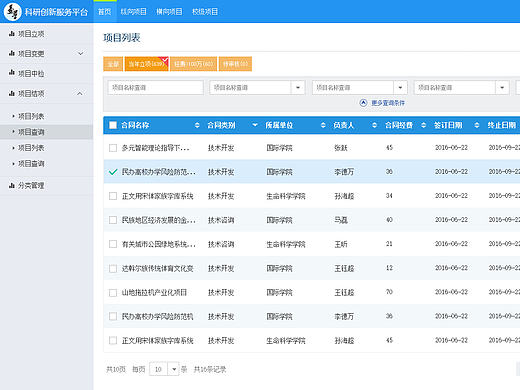Open the second filter field dropdown arrow

point(298,88)
